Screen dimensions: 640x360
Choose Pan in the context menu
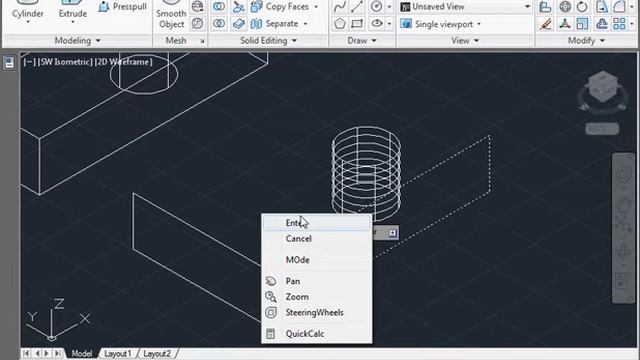[317, 281]
